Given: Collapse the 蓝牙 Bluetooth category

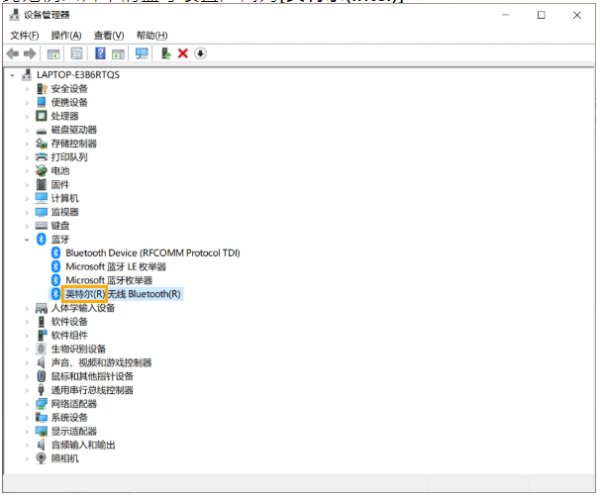Looking at the screenshot, I should coord(27,240).
